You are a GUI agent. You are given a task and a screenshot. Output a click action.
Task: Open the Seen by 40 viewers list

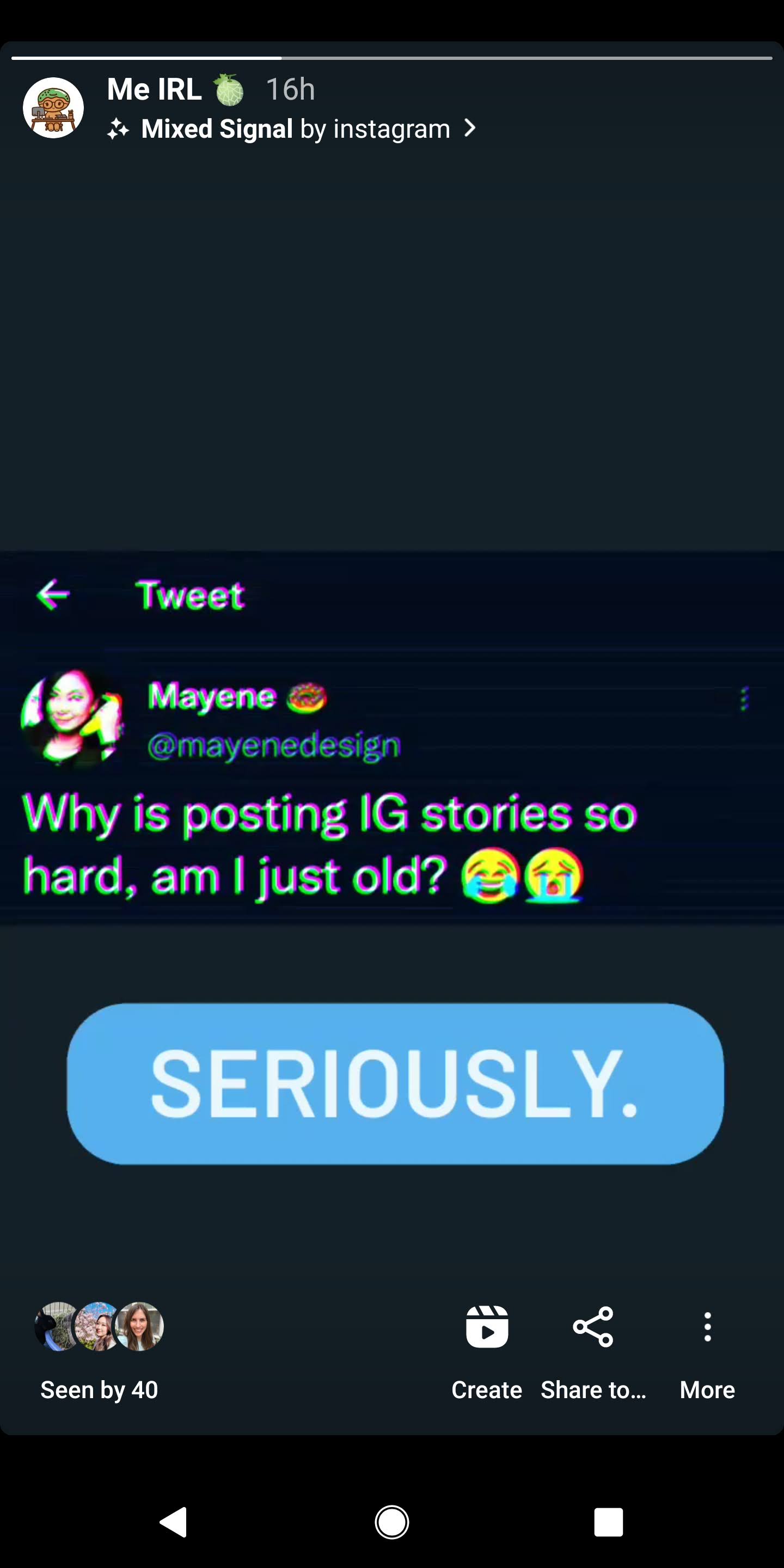click(x=99, y=1389)
